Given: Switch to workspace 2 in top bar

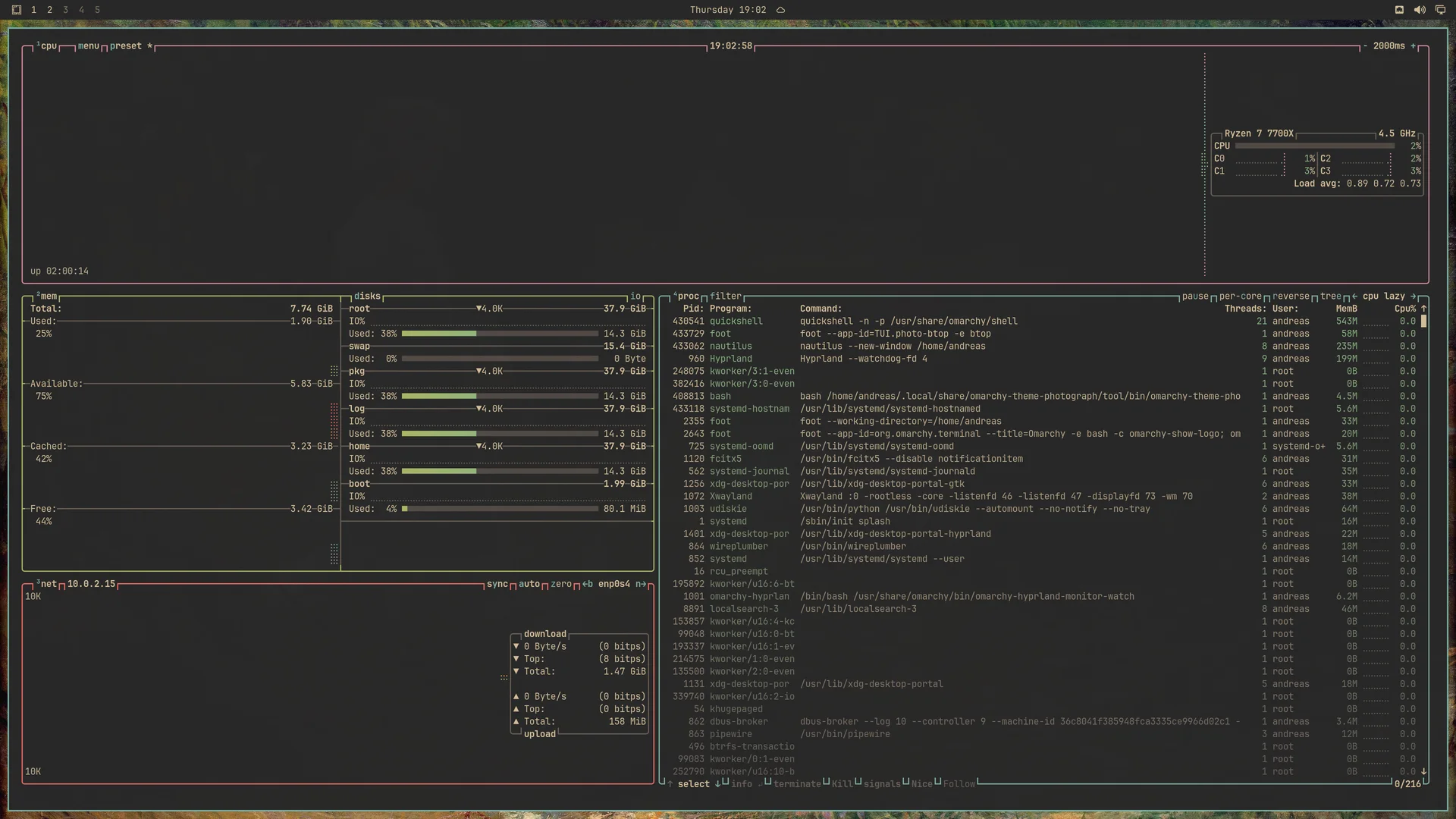Looking at the screenshot, I should (49, 10).
